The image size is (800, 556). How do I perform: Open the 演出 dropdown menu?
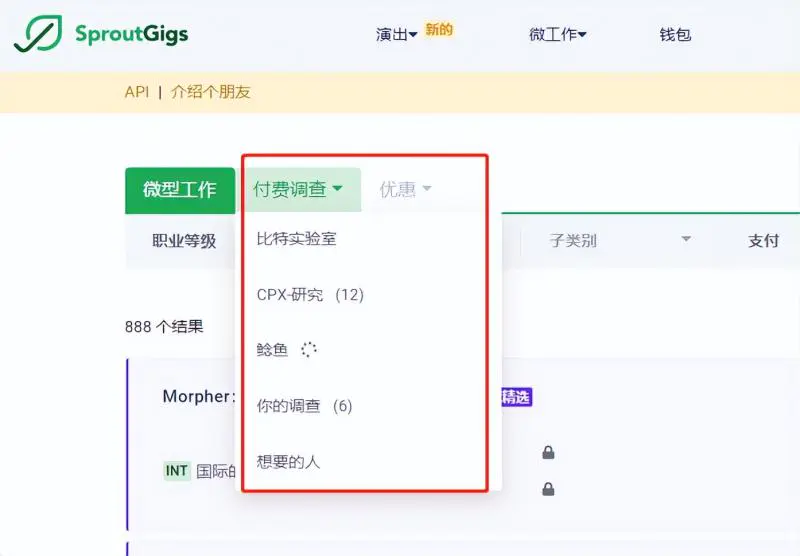396,35
